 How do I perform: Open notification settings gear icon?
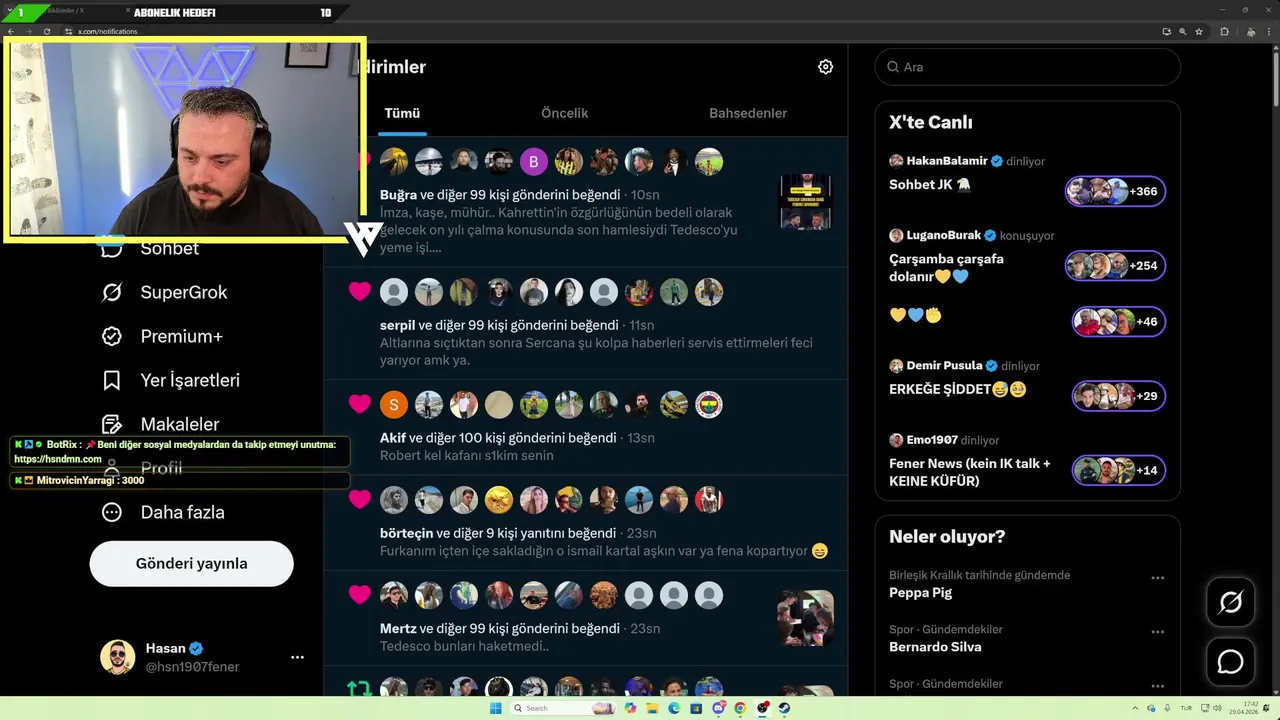coord(825,67)
